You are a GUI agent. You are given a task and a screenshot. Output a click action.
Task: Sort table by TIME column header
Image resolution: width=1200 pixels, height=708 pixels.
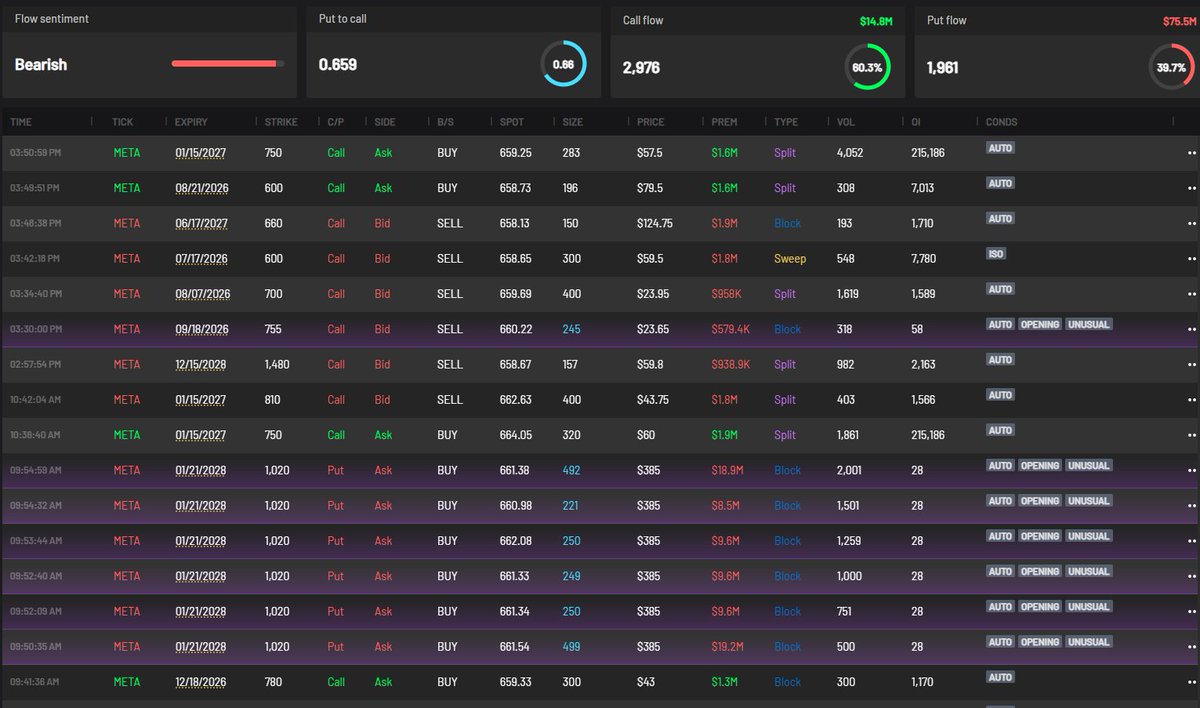(21, 122)
